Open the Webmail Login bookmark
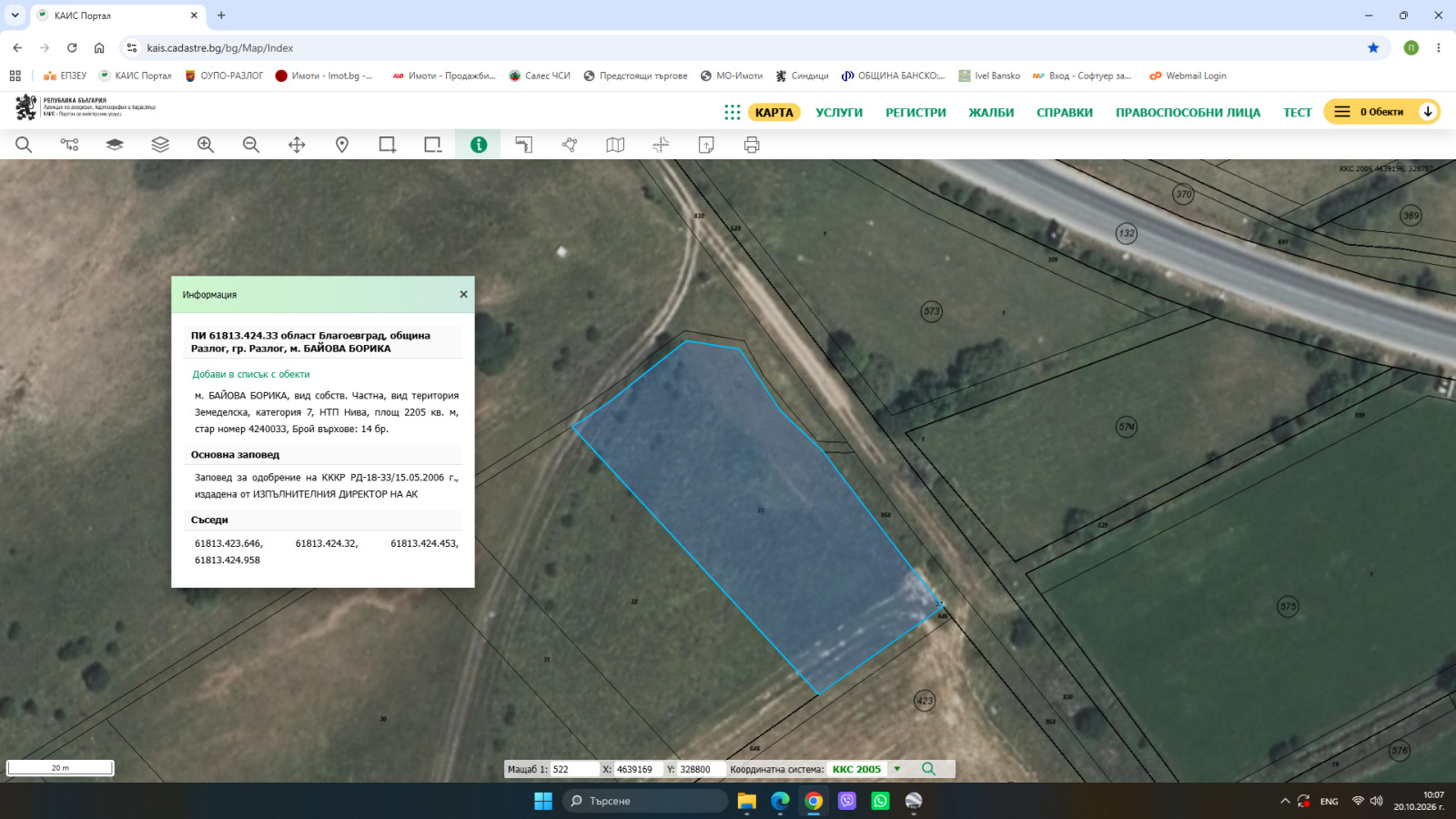Image resolution: width=1456 pixels, height=819 pixels. click(x=1188, y=76)
